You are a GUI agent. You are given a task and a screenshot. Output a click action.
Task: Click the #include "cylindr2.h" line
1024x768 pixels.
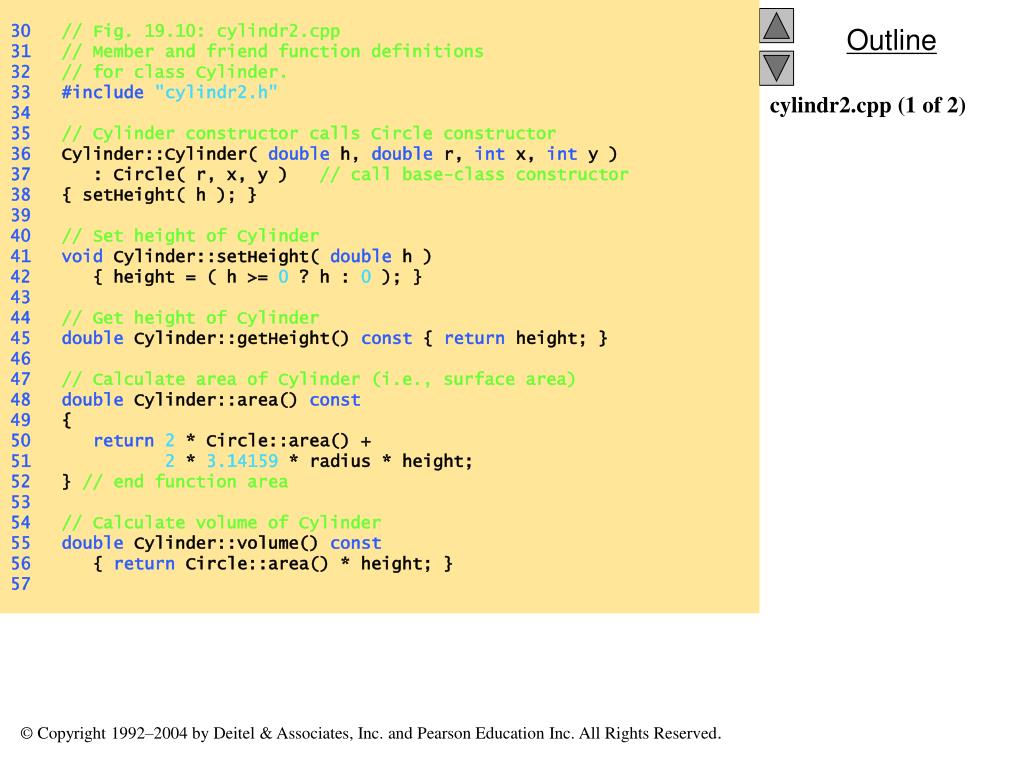[170, 92]
